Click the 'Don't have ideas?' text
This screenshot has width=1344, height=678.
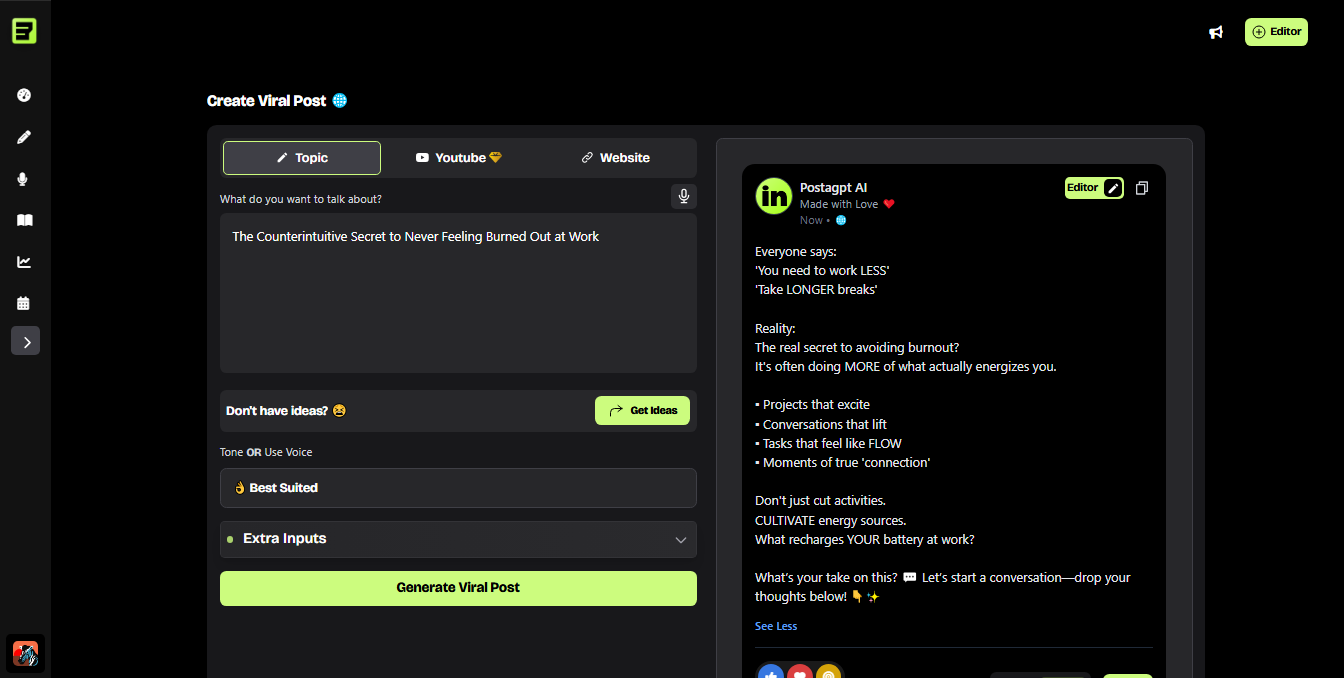click(x=277, y=411)
